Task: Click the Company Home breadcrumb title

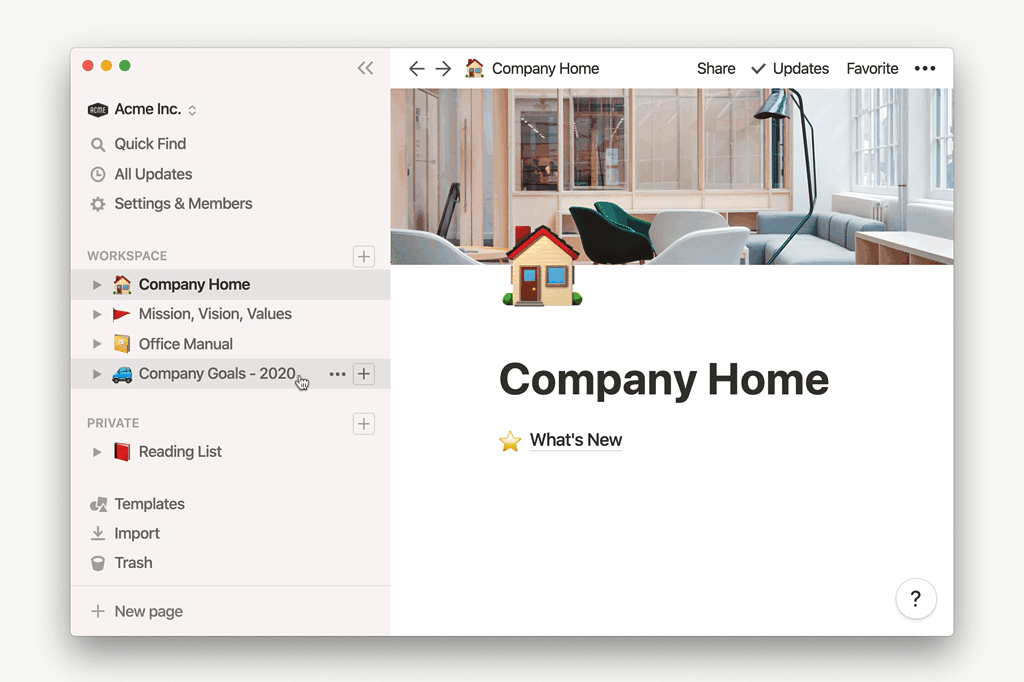Action: click(x=545, y=69)
